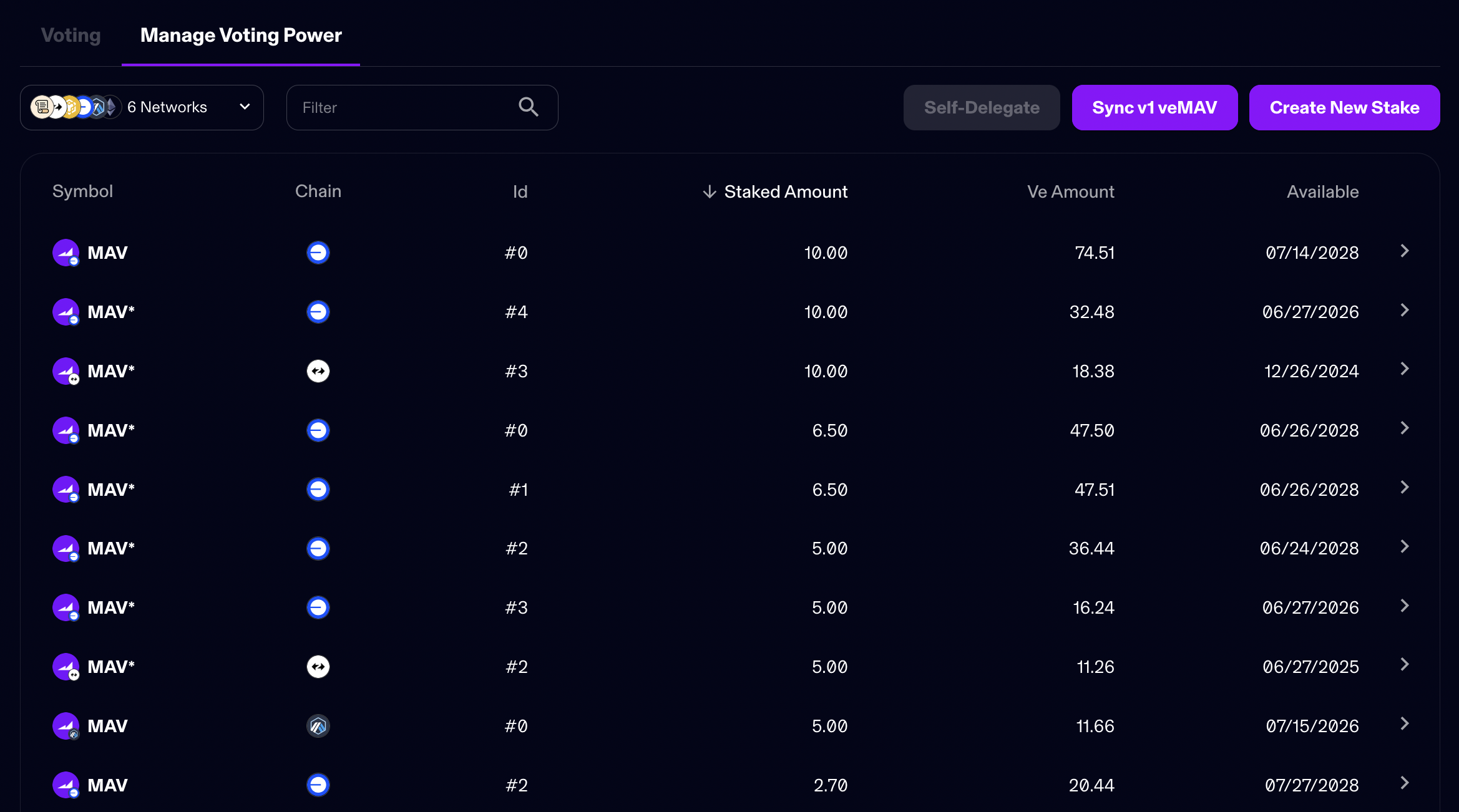This screenshot has height=812, width=1459.
Task: Click the sort arrow beside Staked Amount
Action: point(709,191)
